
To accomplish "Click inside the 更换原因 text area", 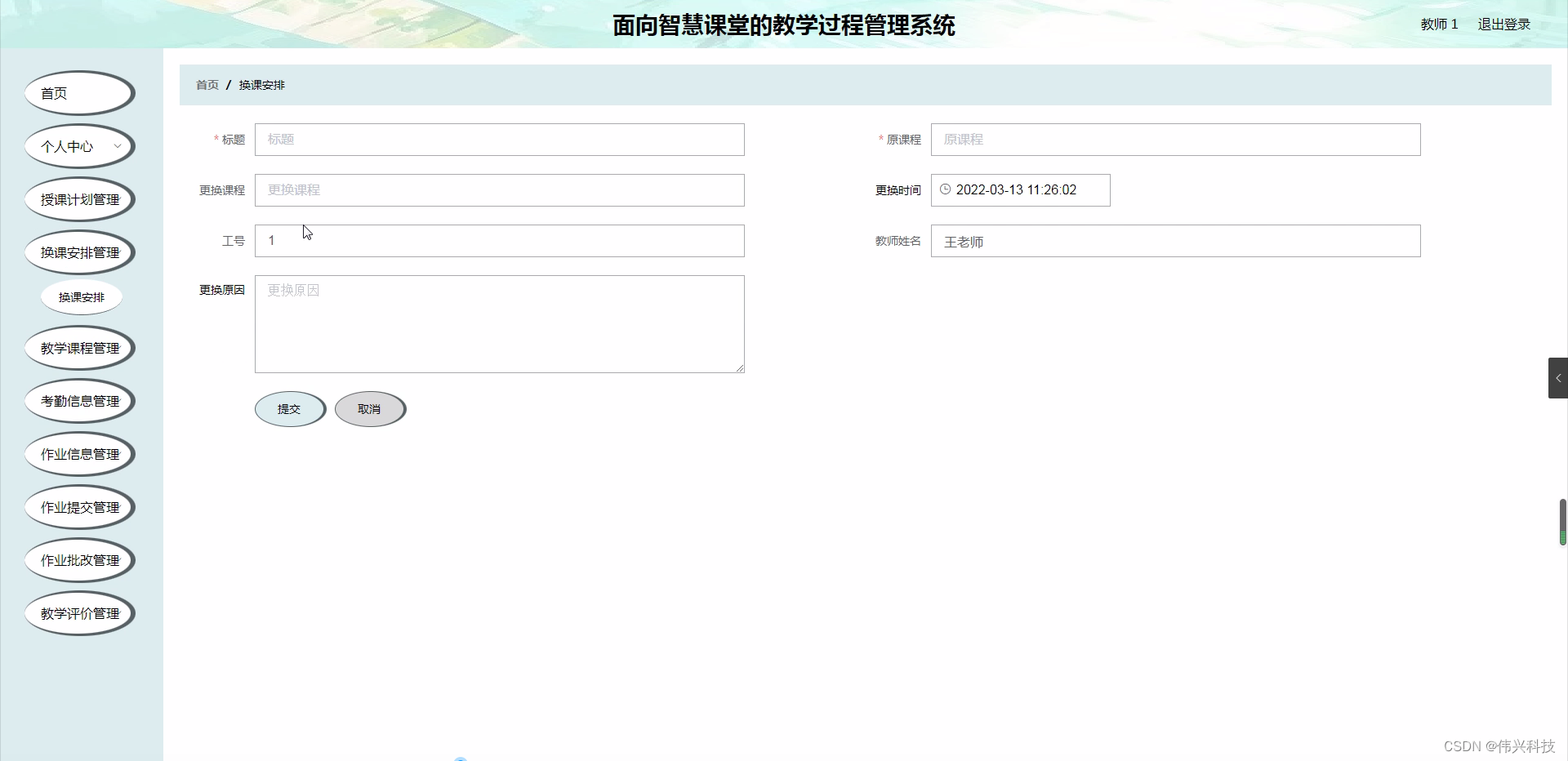I will tap(499, 323).
